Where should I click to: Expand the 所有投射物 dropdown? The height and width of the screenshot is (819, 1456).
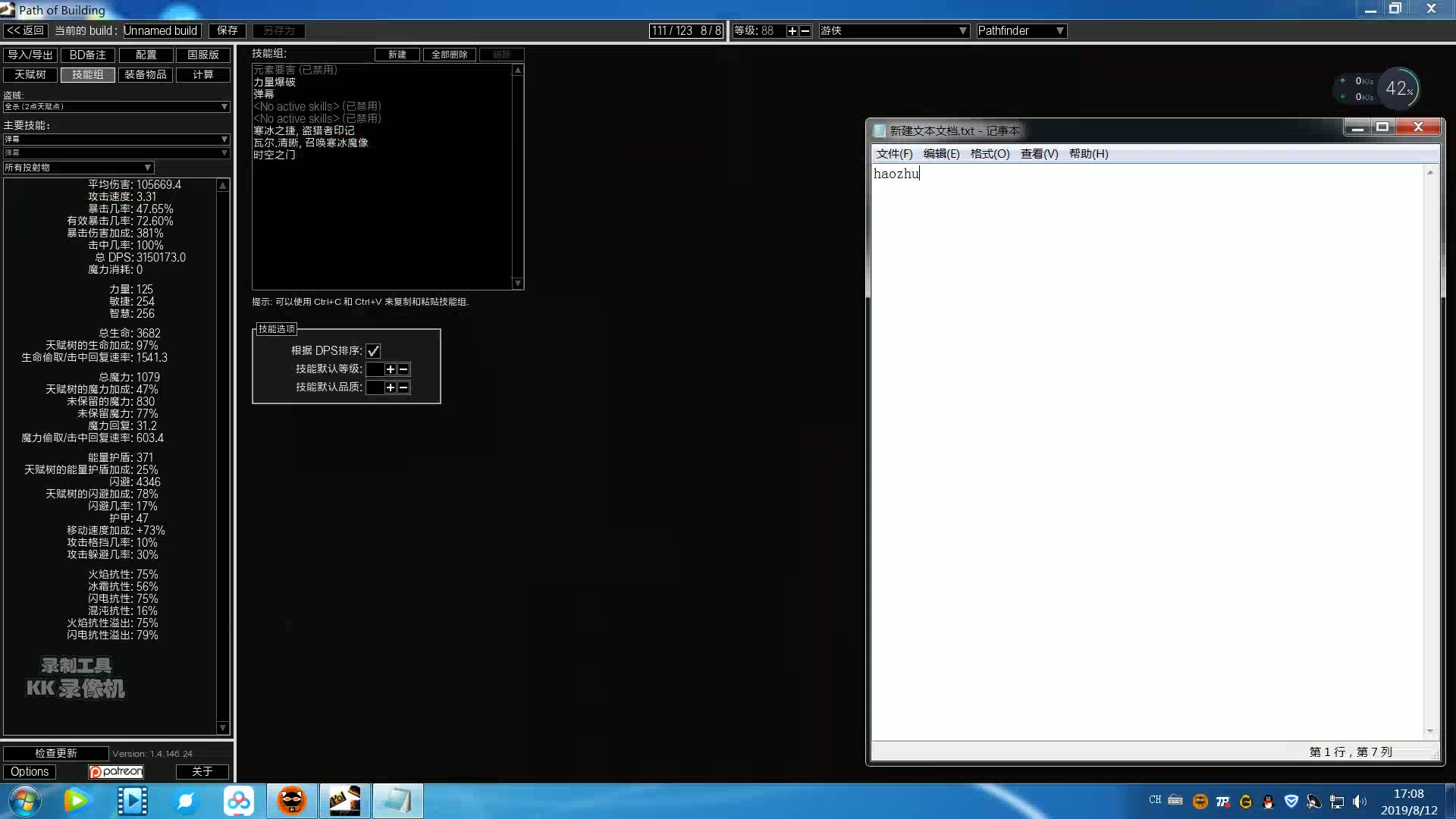(78, 168)
